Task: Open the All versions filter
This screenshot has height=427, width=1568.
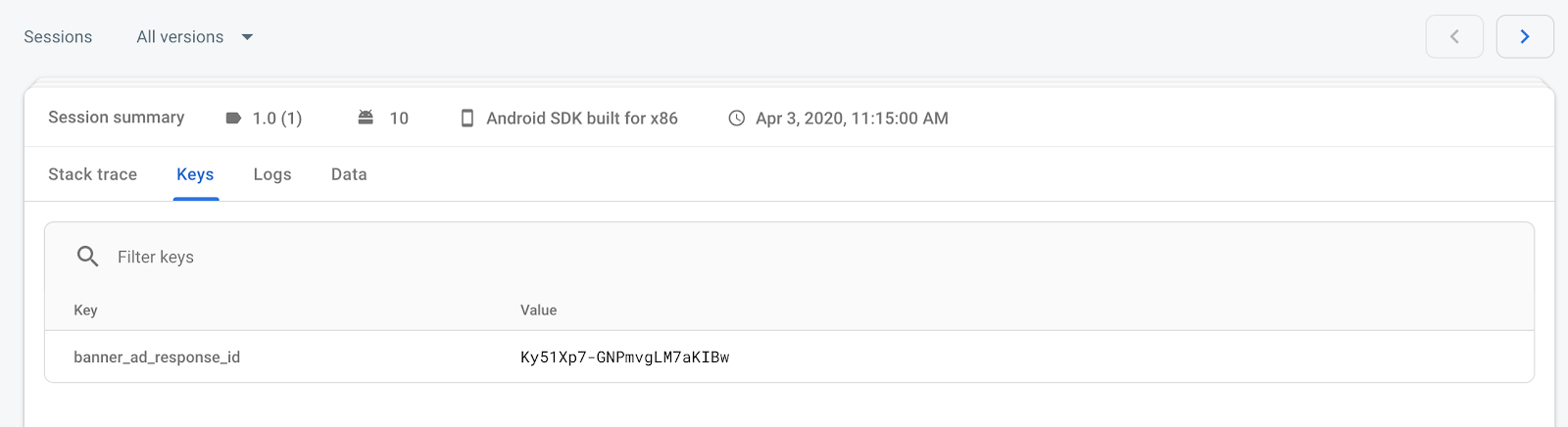Action: 180,37
